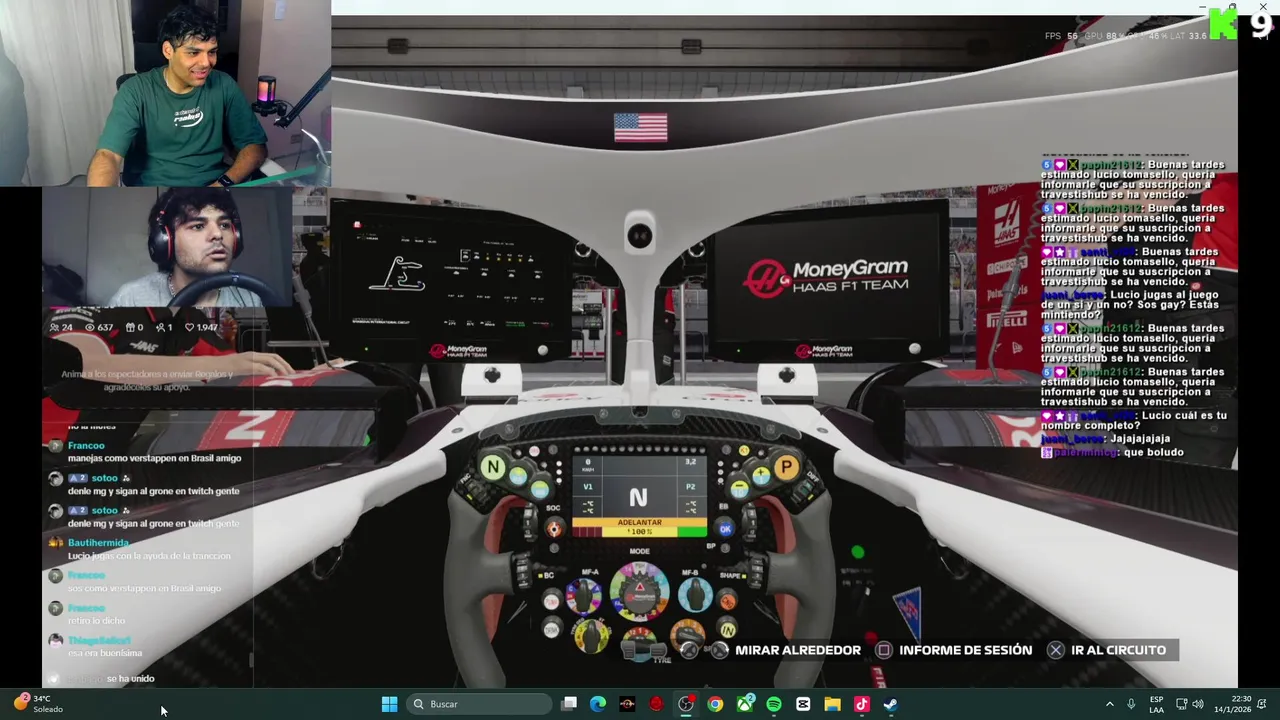Open Spotify from the taskbar
Screen dimensions: 1280x720
[774, 704]
